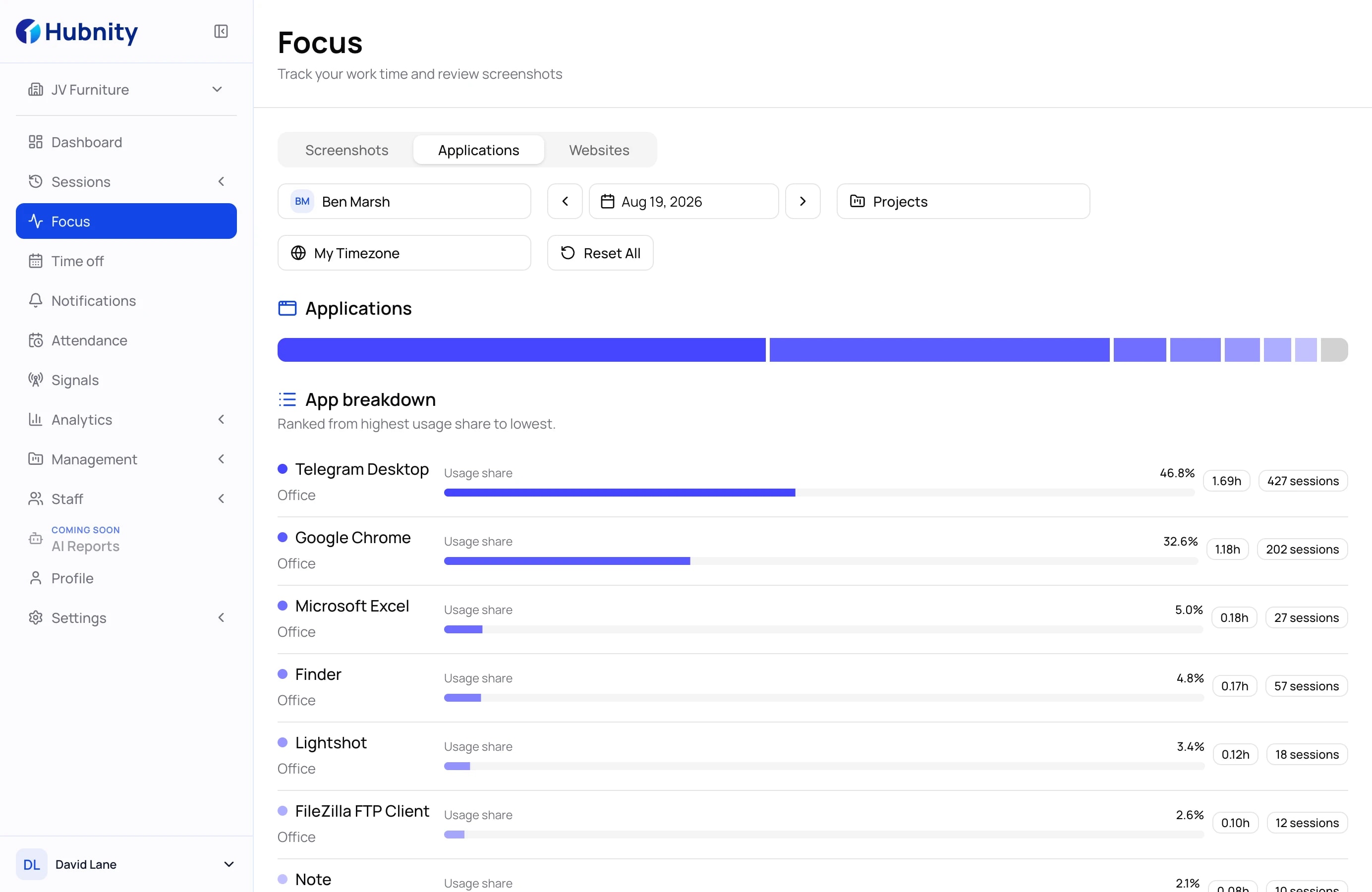Viewport: 1372px width, 892px height.
Task: Click the Microsoft Excel app name
Action: pyautogui.click(x=351, y=606)
